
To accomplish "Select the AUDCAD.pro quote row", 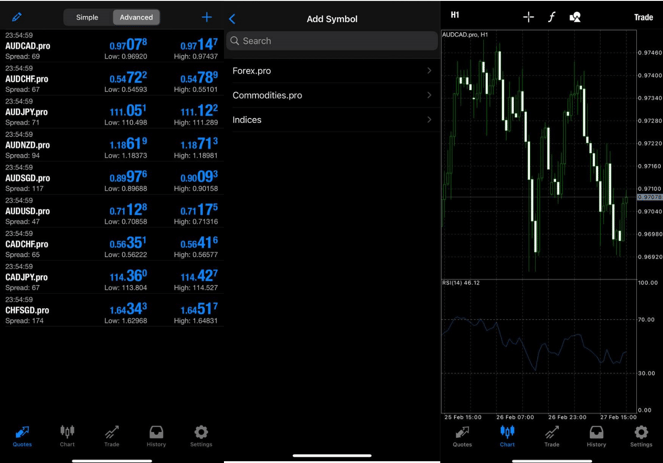I will 112,46.
